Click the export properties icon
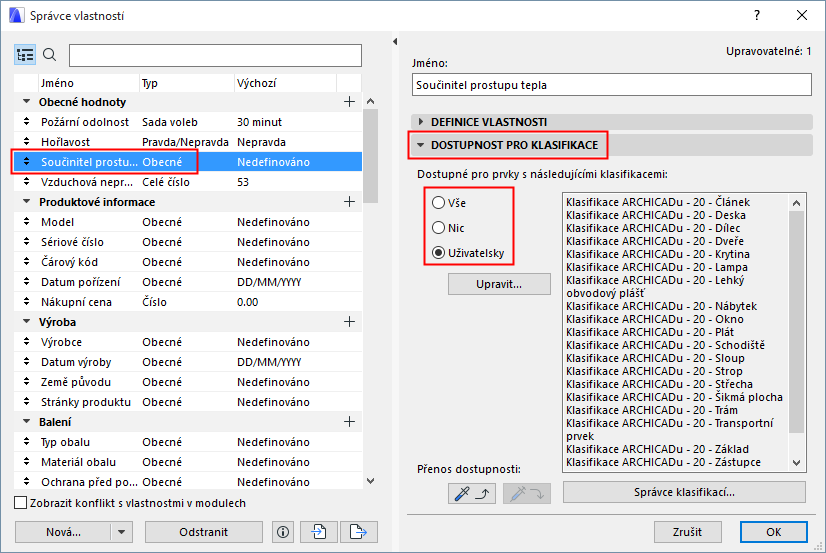Viewport: 826px width, 553px height. 359,532
